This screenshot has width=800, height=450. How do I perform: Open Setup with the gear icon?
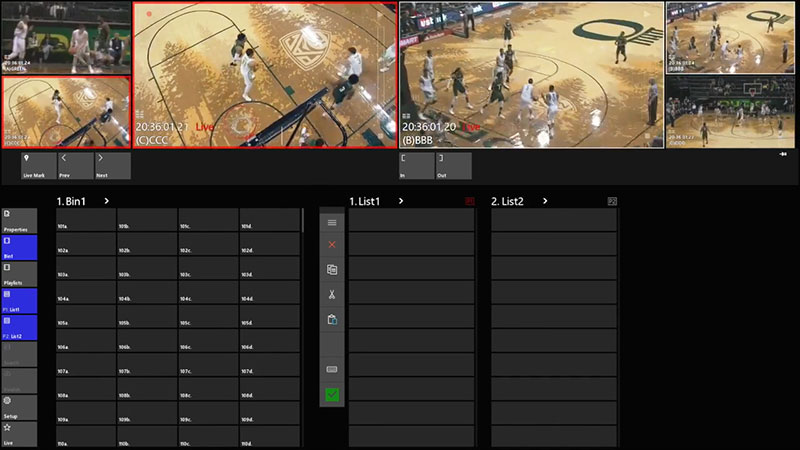[x=18, y=407]
